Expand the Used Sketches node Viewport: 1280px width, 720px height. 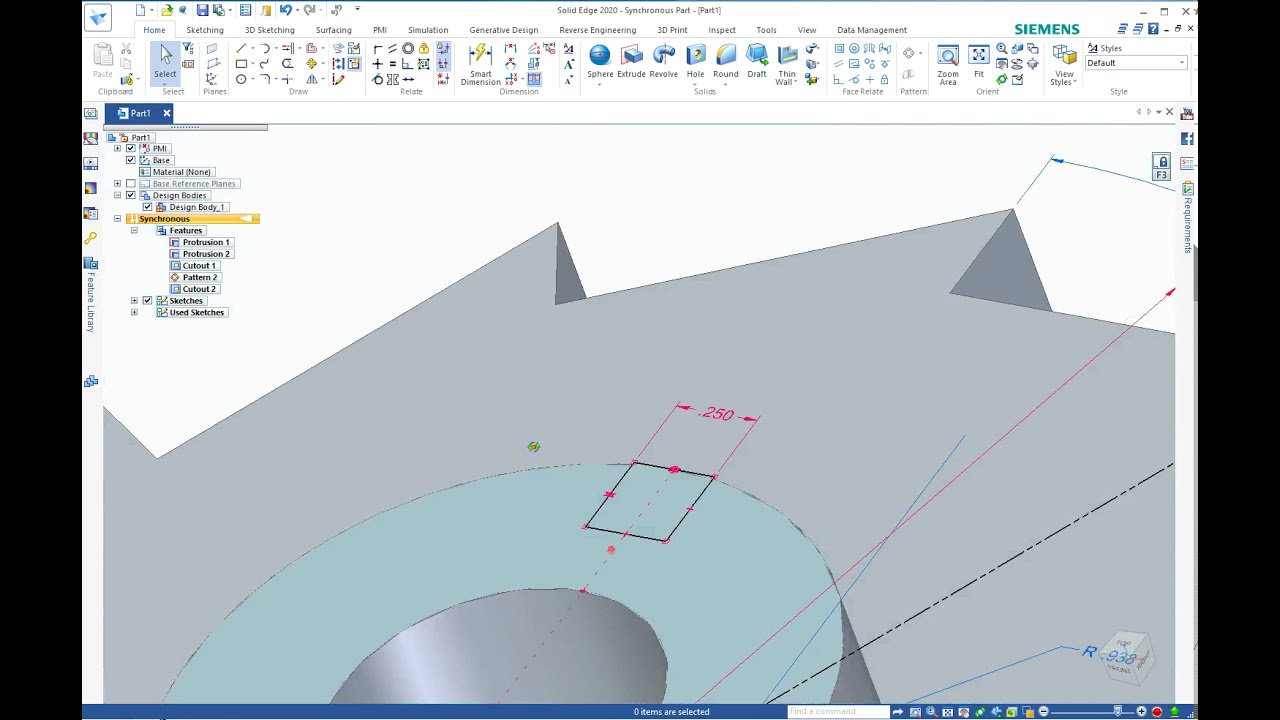coord(134,312)
